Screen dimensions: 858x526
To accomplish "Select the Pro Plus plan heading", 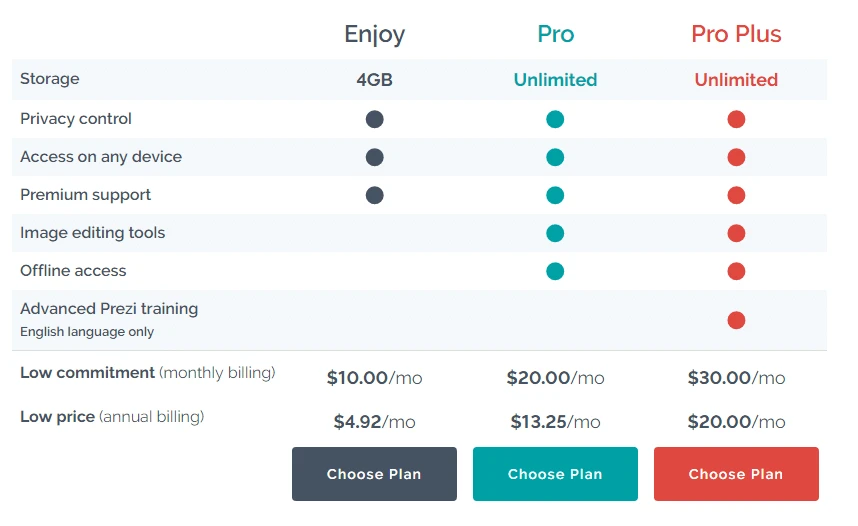I will click(x=736, y=34).
